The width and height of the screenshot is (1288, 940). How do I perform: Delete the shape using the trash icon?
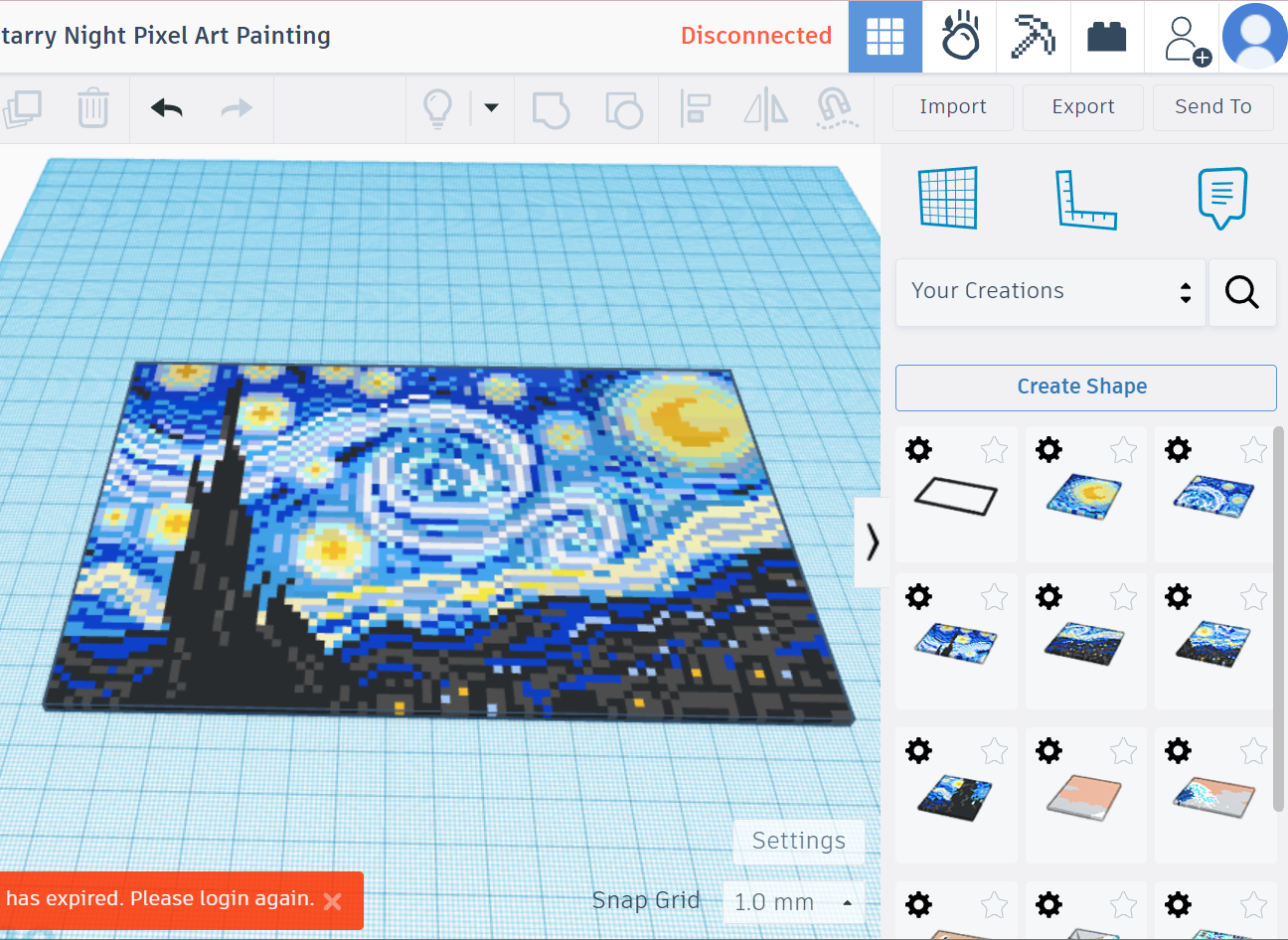[92, 107]
